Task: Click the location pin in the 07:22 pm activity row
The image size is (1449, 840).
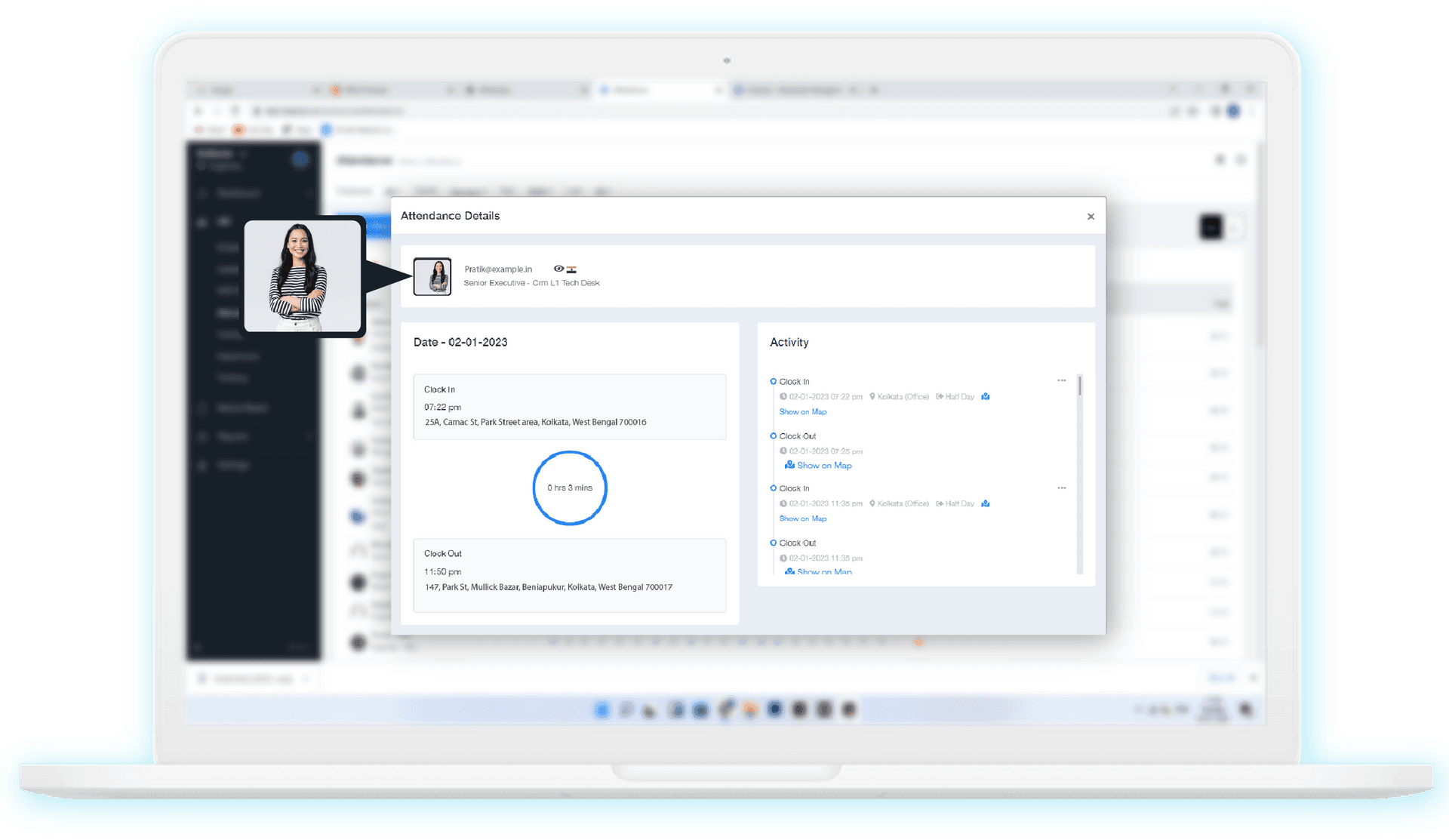Action: 872,396
